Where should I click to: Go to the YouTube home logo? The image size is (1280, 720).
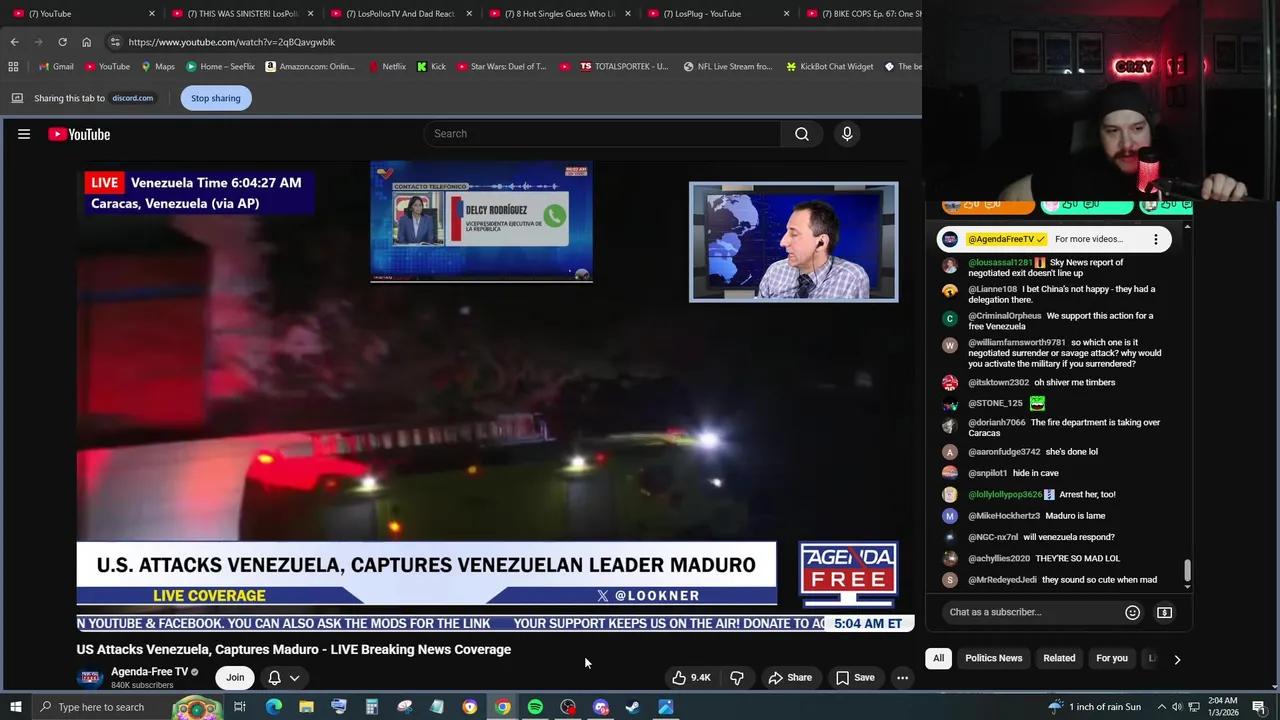point(79,134)
